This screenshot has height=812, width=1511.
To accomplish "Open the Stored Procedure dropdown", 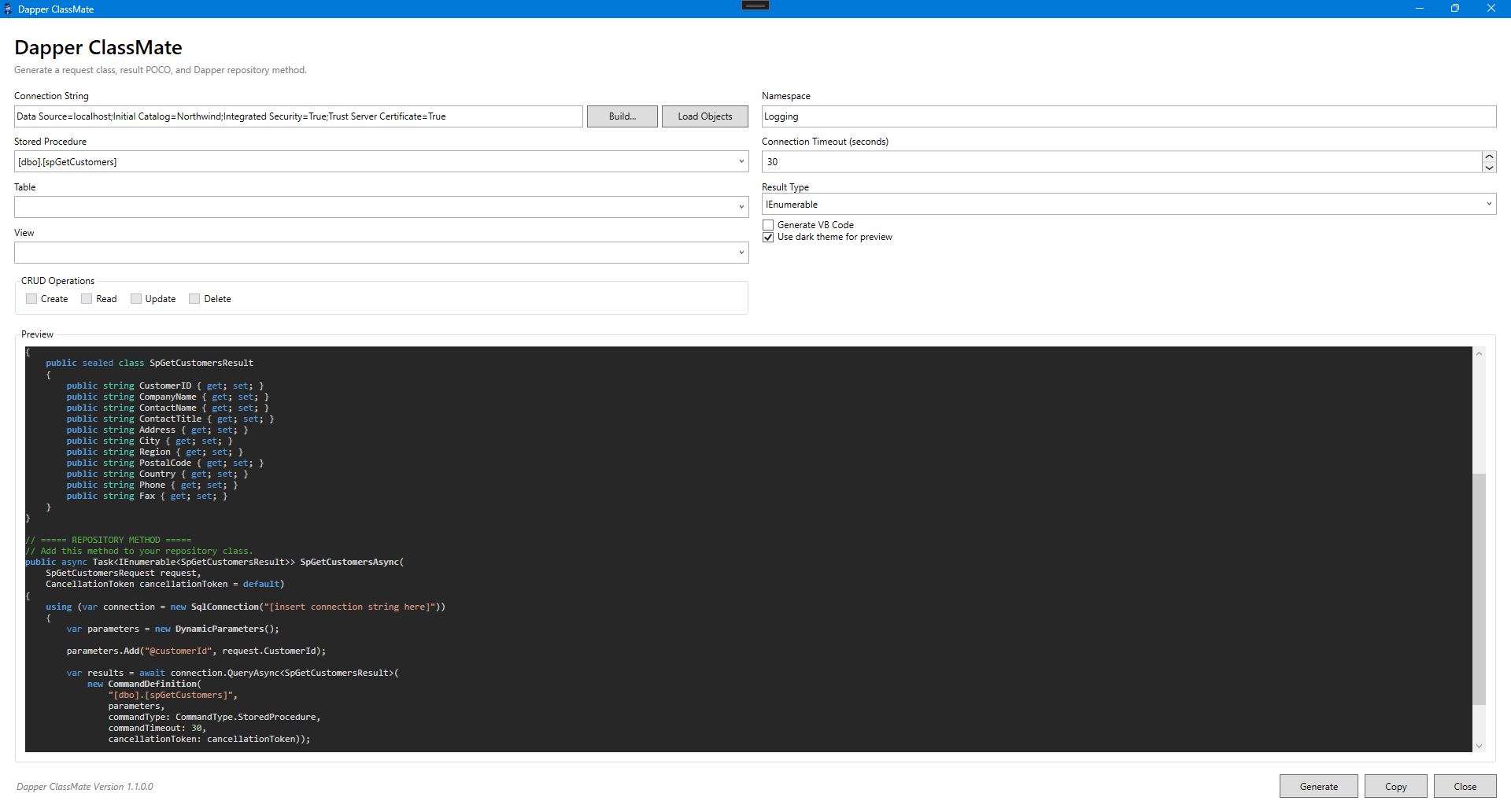I will (381, 162).
